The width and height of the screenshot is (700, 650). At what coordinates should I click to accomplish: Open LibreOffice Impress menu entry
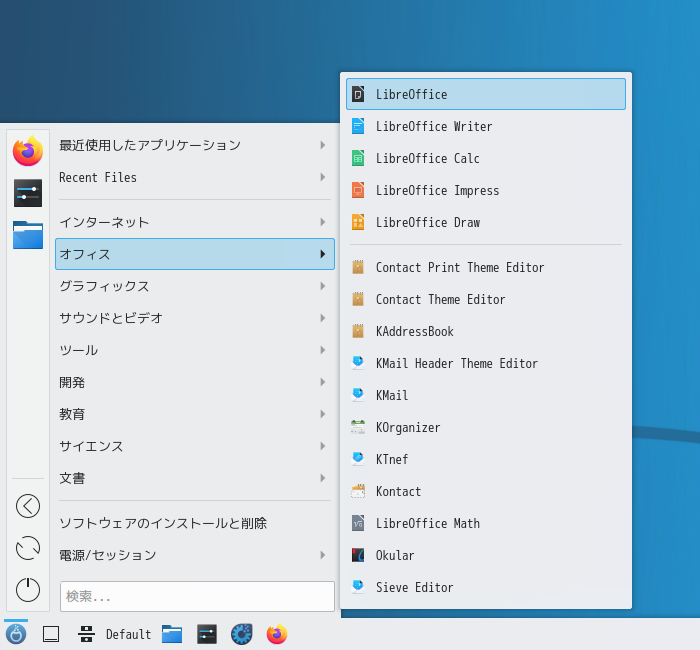486,191
